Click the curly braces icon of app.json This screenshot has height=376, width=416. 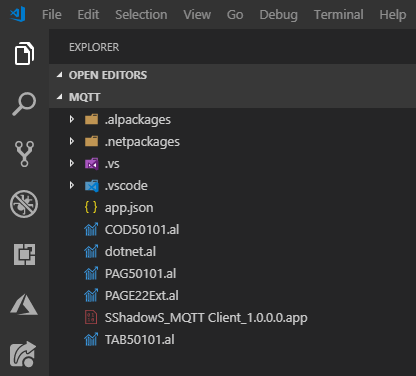(x=91, y=207)
